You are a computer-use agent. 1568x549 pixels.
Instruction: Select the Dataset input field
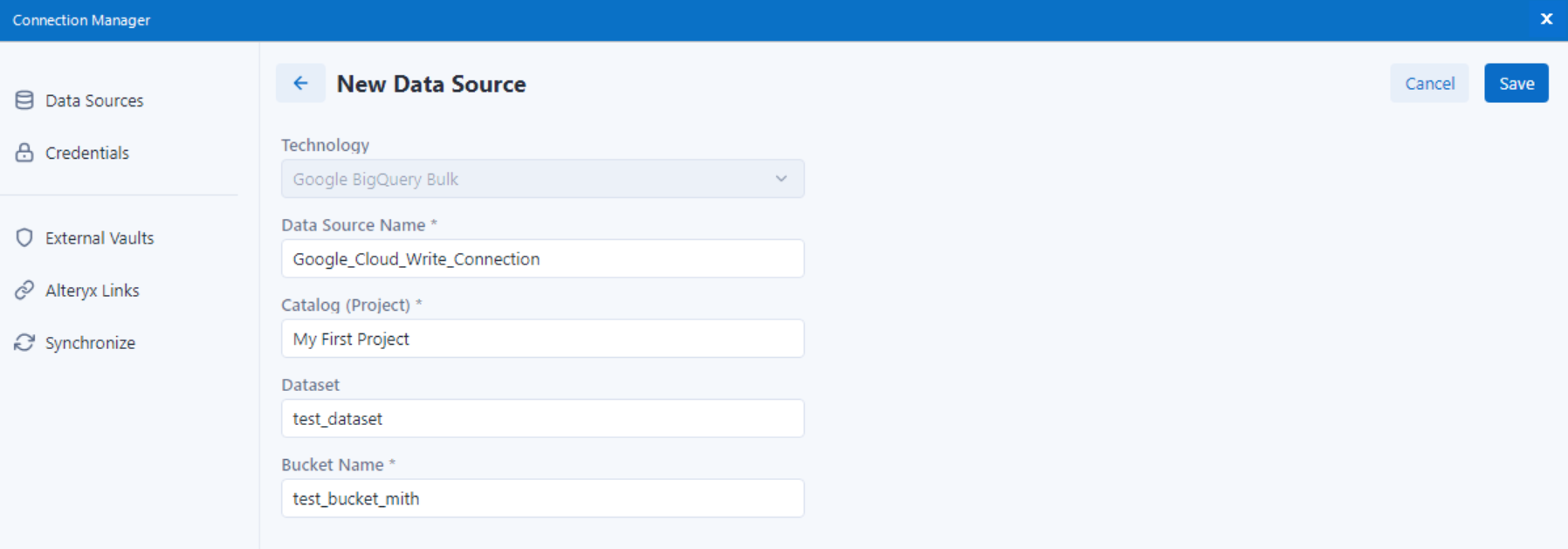tap(542, 419)
